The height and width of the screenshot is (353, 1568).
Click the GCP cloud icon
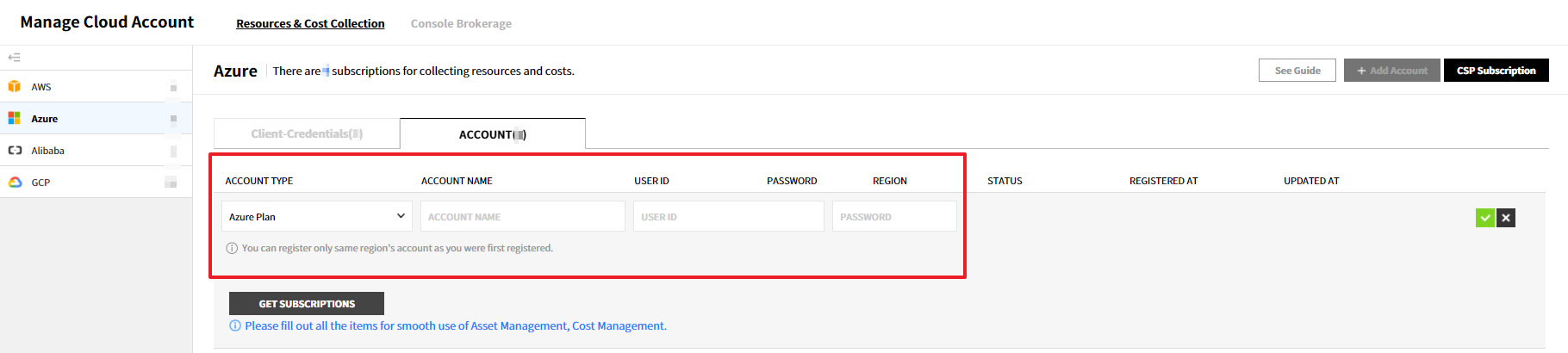click(x=15, y=182)
